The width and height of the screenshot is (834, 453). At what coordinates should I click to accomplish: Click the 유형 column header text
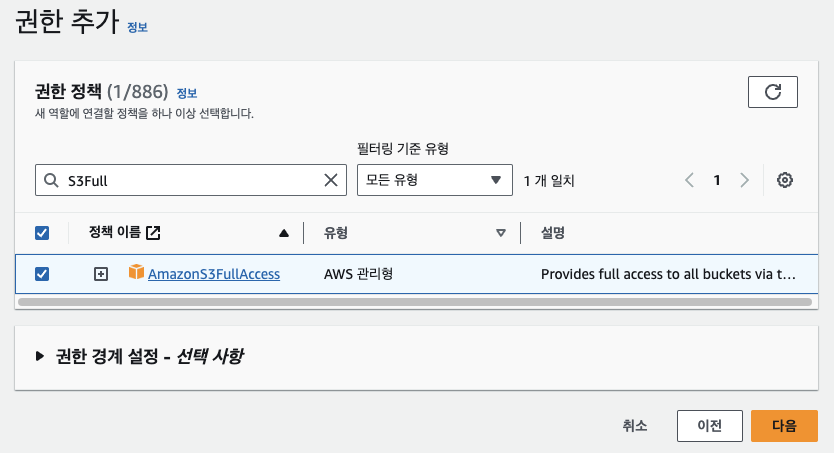tap(336, 232)
